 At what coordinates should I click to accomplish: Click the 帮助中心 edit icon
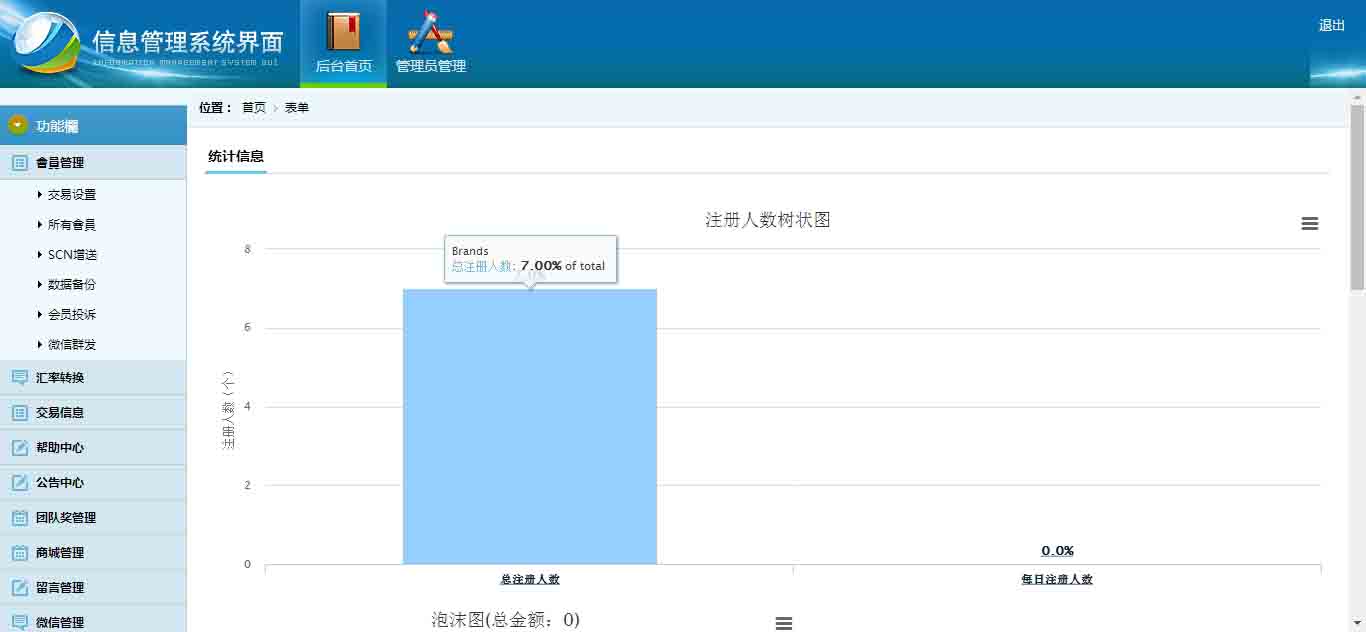point(19,448)
